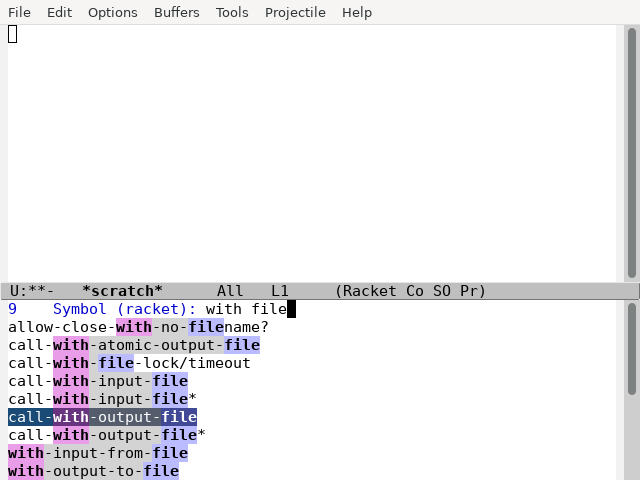
Task: Open the Projectile menu
Action: (x=295, y=12)
